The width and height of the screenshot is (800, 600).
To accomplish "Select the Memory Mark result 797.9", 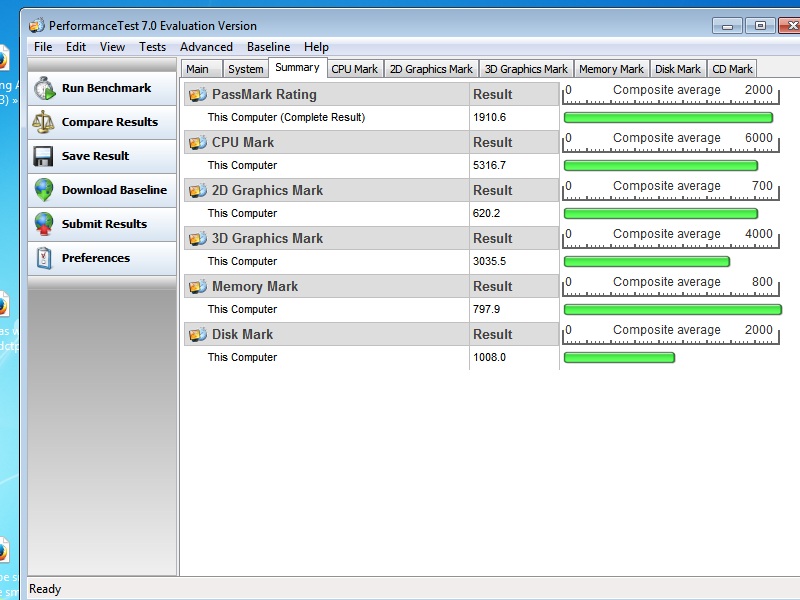I will (x=486, y=309).
